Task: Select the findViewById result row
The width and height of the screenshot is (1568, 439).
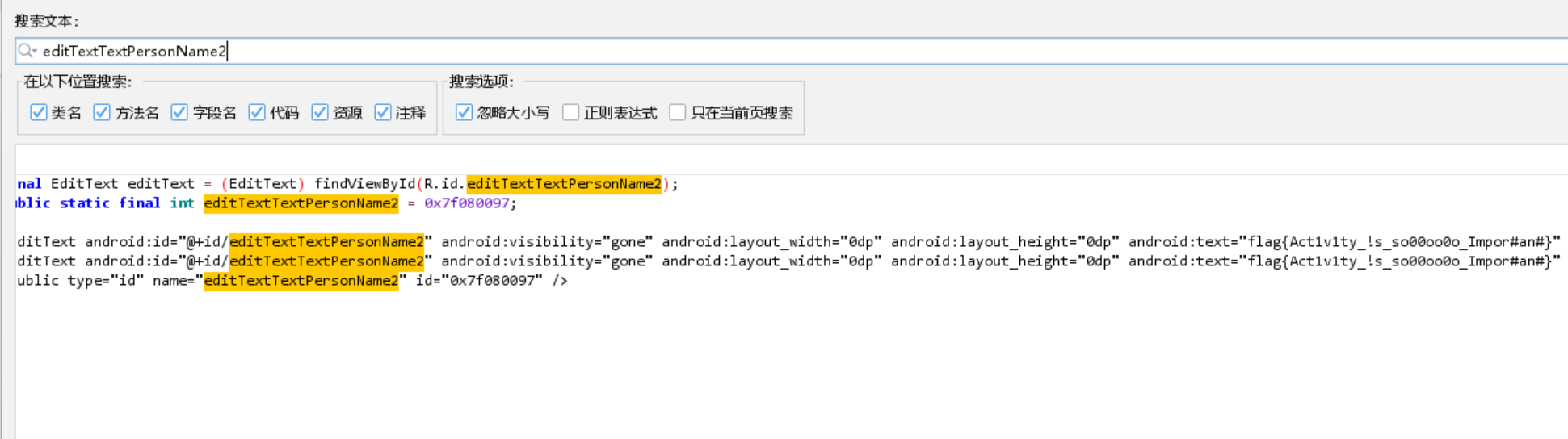Action: click(x=347, y=184)
